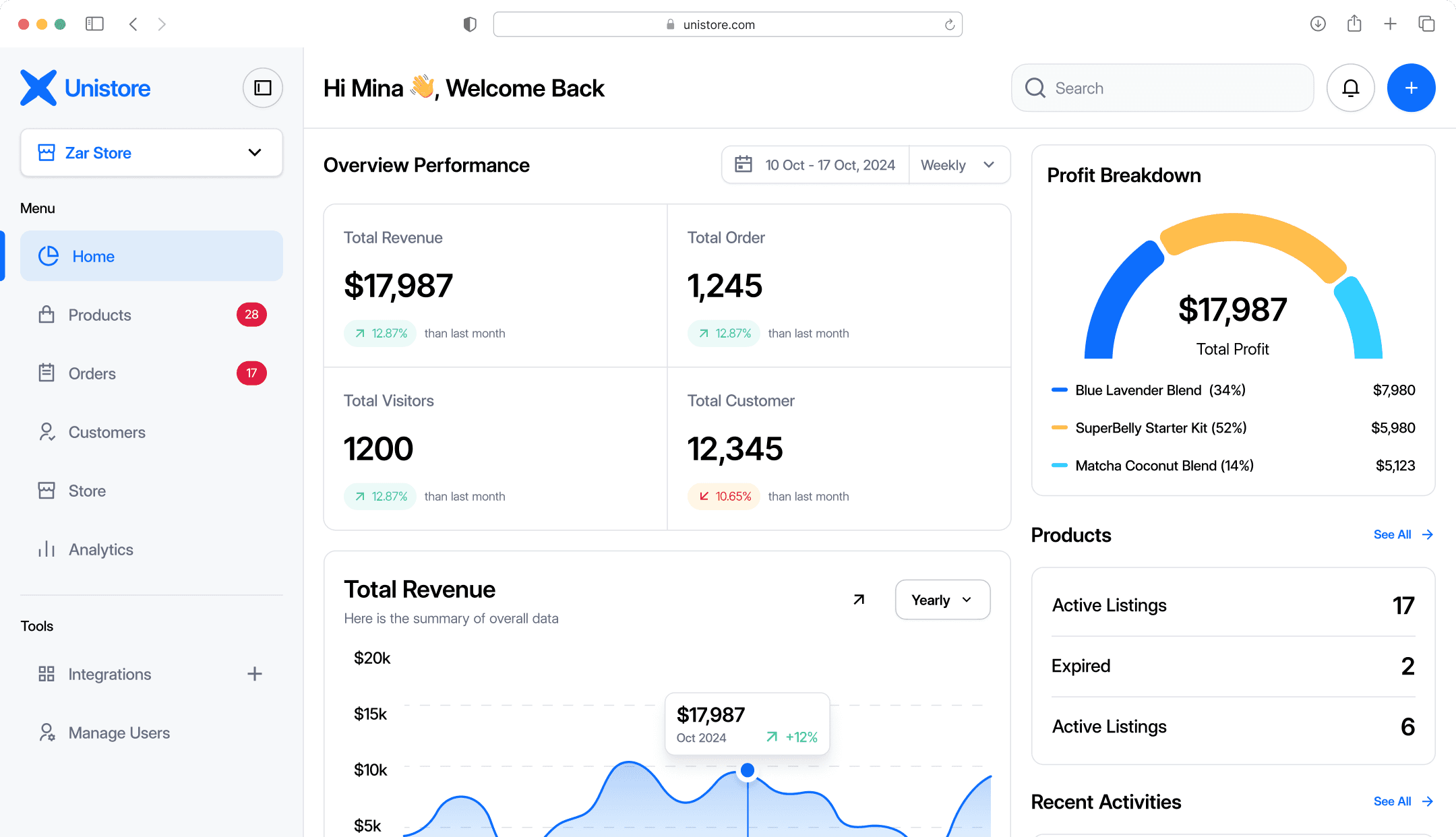1456x837 pixels.
Task: Go forward with browser forward arrow
Action: [162, 24]
